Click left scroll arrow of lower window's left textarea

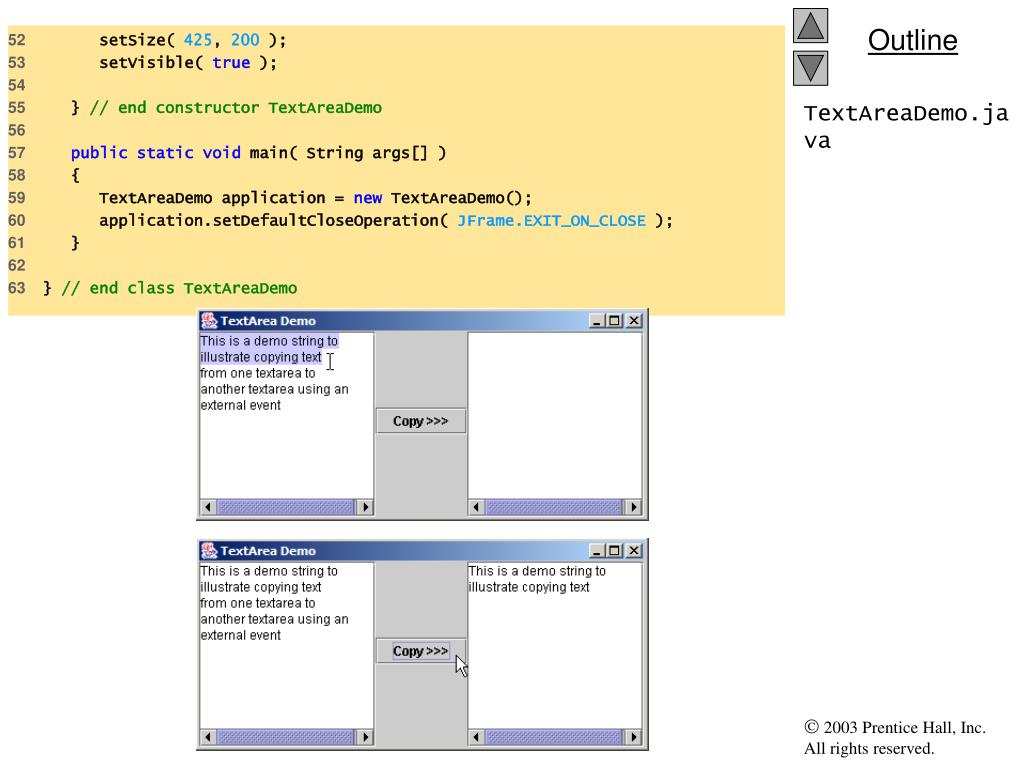(208, 737)
